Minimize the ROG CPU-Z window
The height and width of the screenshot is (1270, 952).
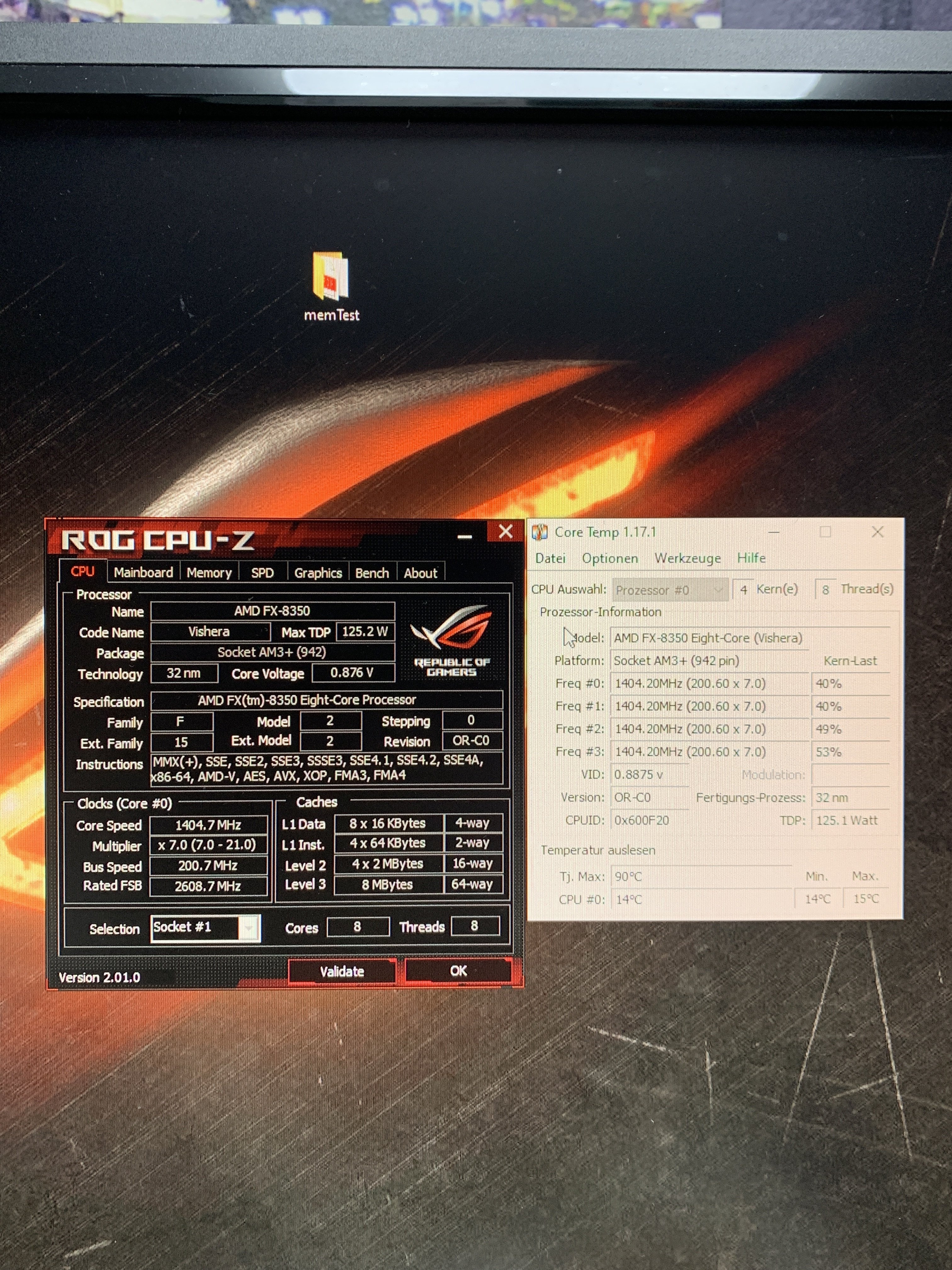tap(464, 537)
